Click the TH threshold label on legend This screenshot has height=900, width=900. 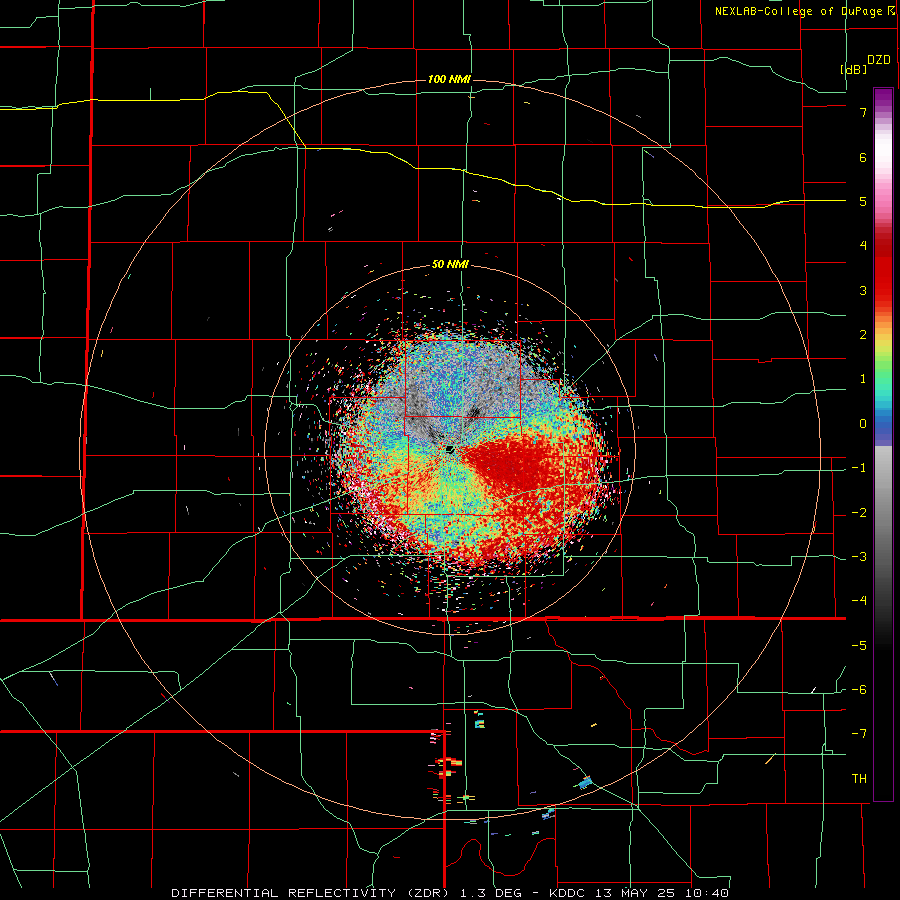[x=859, y=779]
